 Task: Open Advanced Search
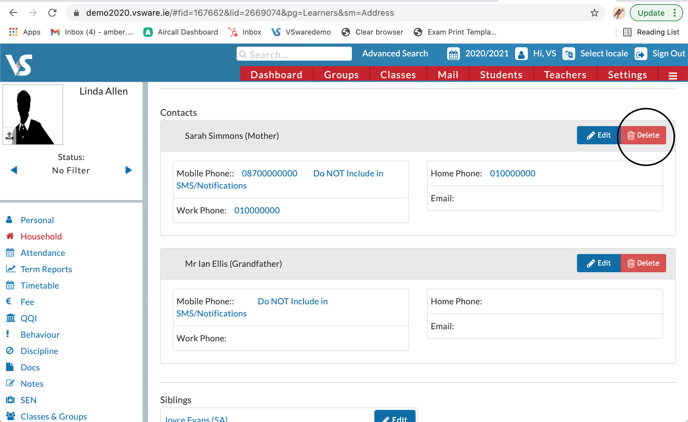click(x=395, y=54)
